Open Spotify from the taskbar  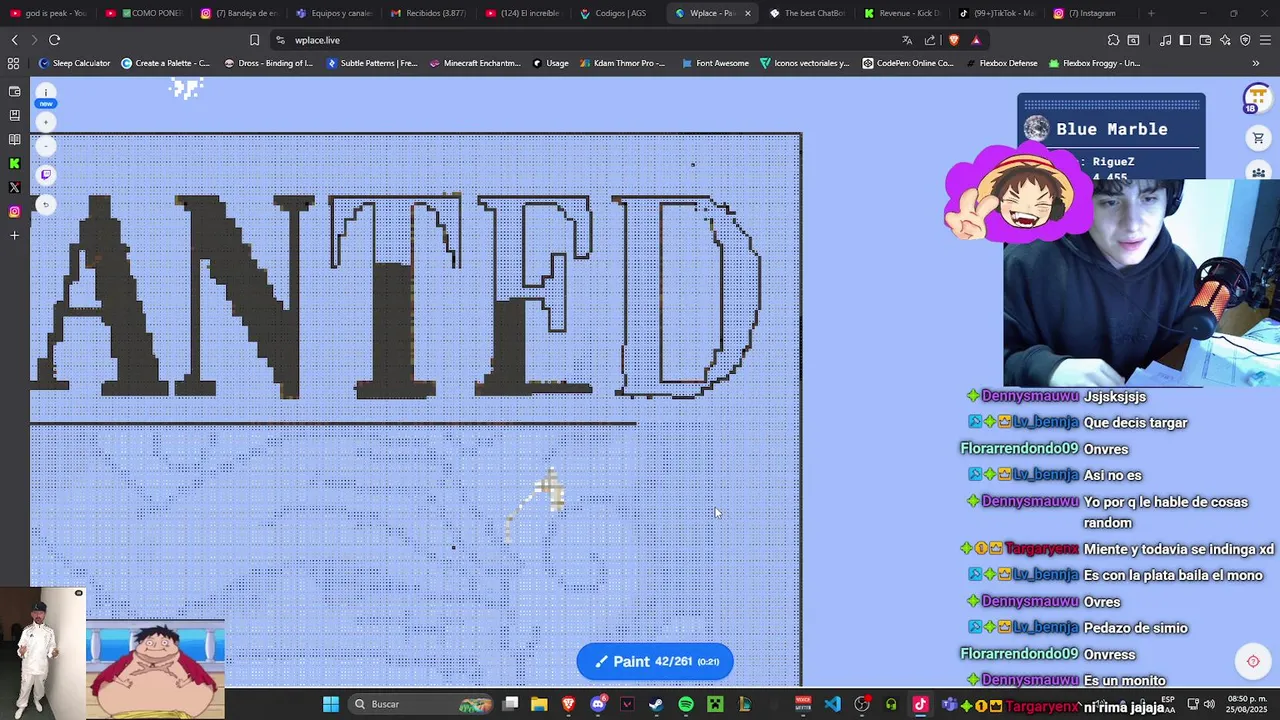(x=686, y=704)
